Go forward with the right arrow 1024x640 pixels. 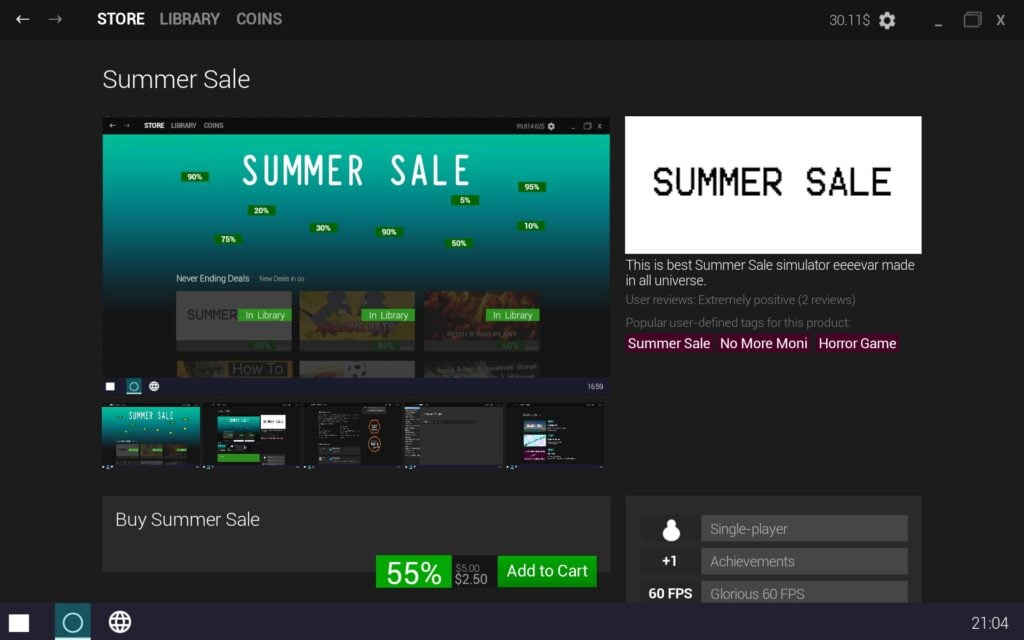[56, 19]
